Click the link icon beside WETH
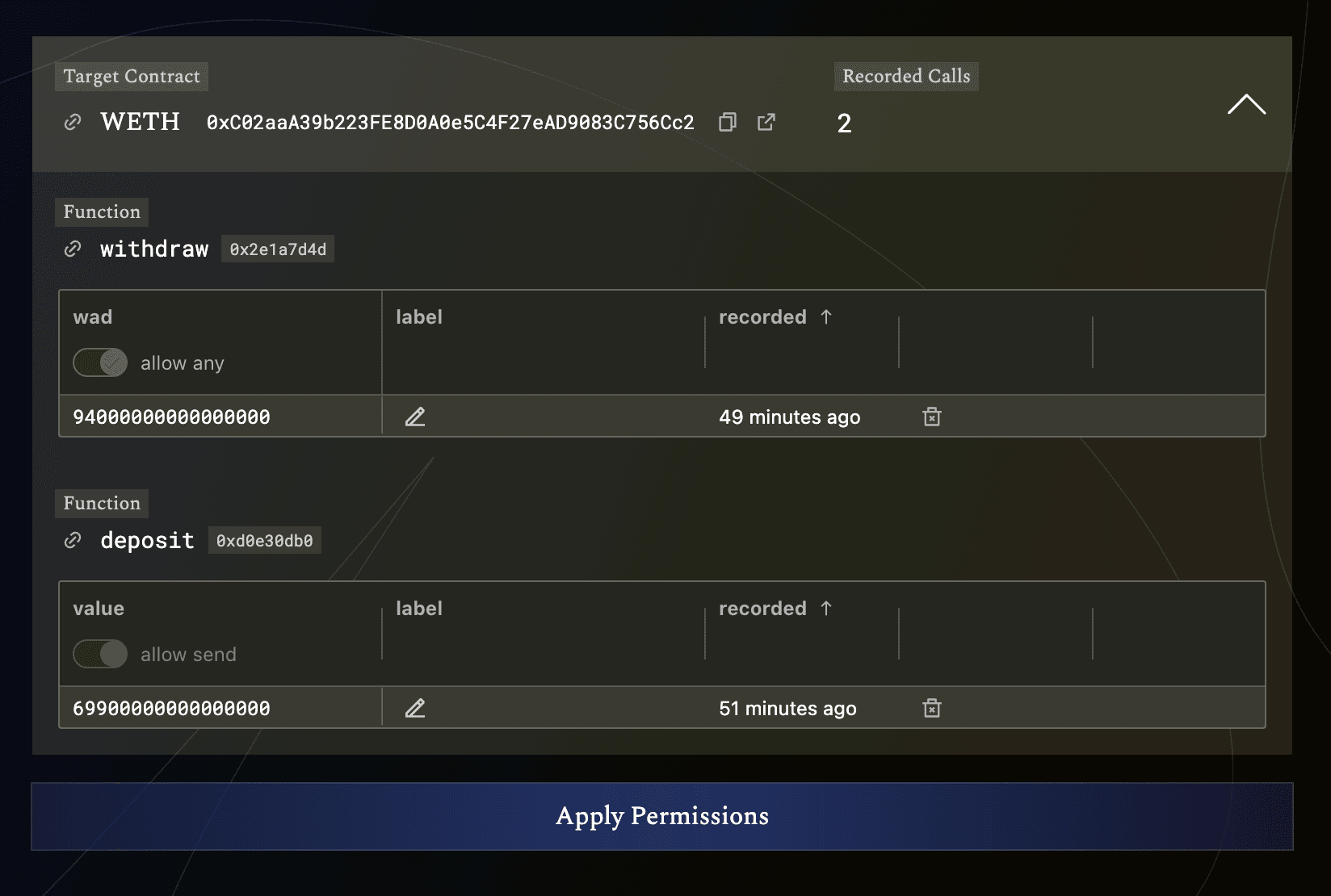 (73, 122)
